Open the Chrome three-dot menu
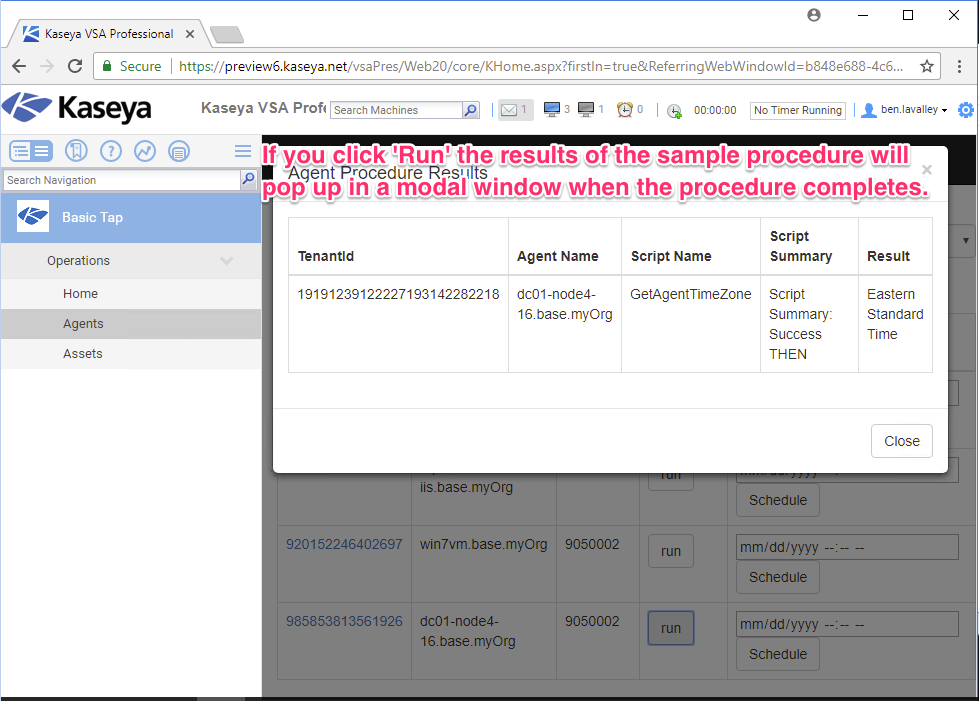Image resolution: width=979 pixels, height=701 pixels. tap(960, 66)
